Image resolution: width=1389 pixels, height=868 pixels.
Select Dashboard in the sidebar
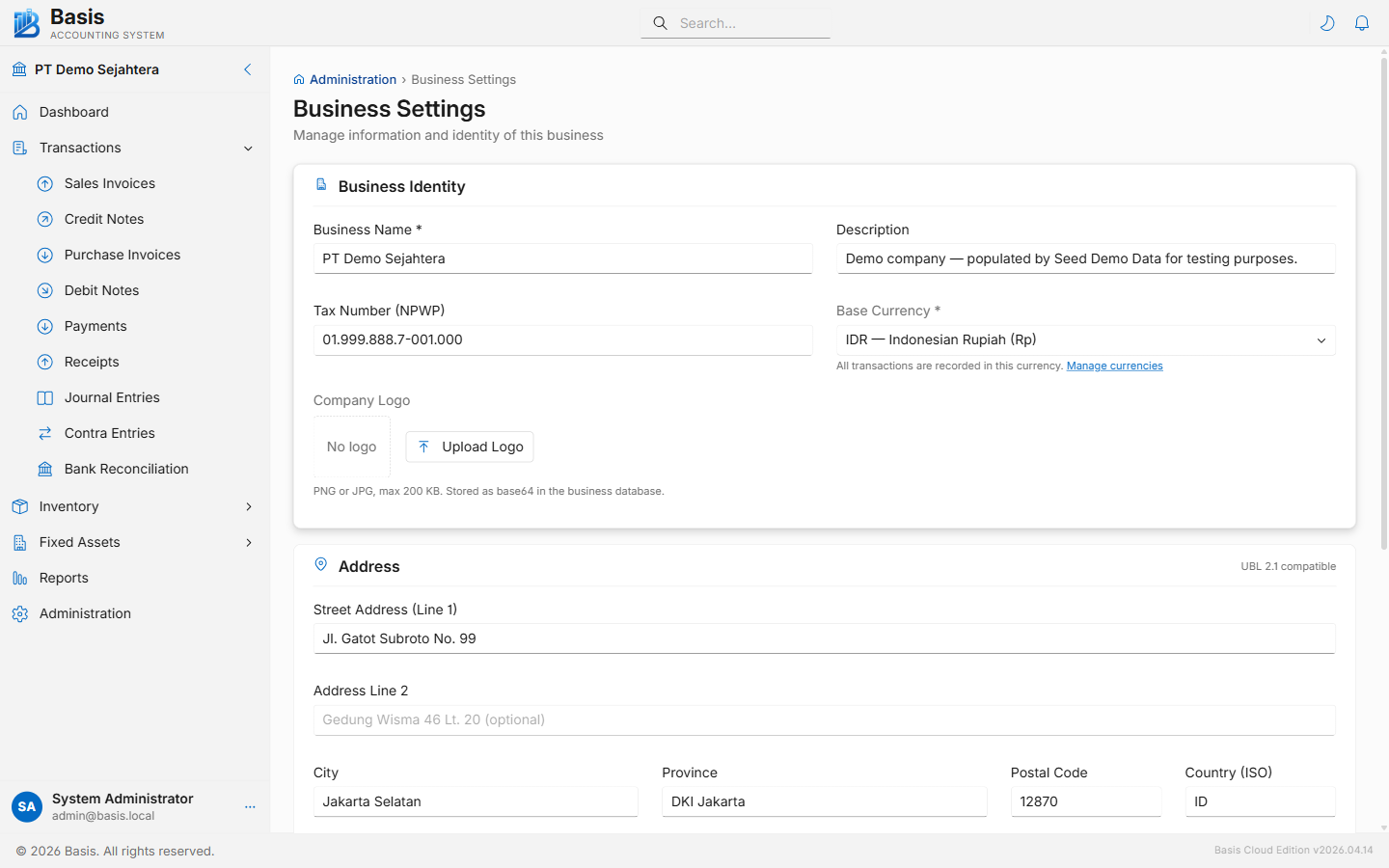coord(72,112)
